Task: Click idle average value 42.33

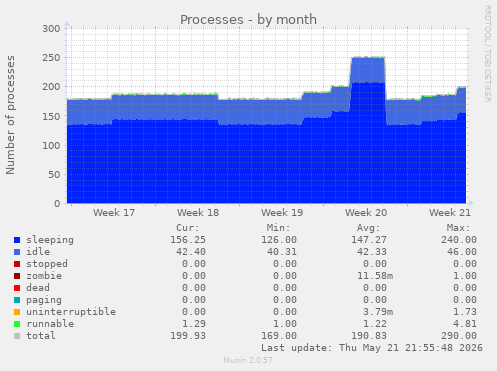Action: tap(372, 252)
